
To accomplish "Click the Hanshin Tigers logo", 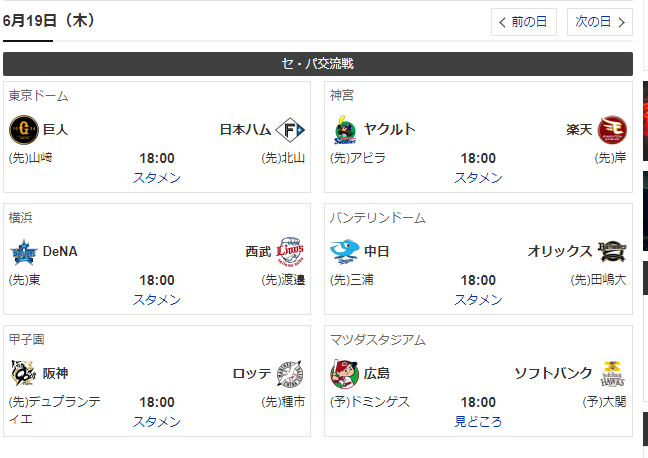I will click(x=24, y=373).
